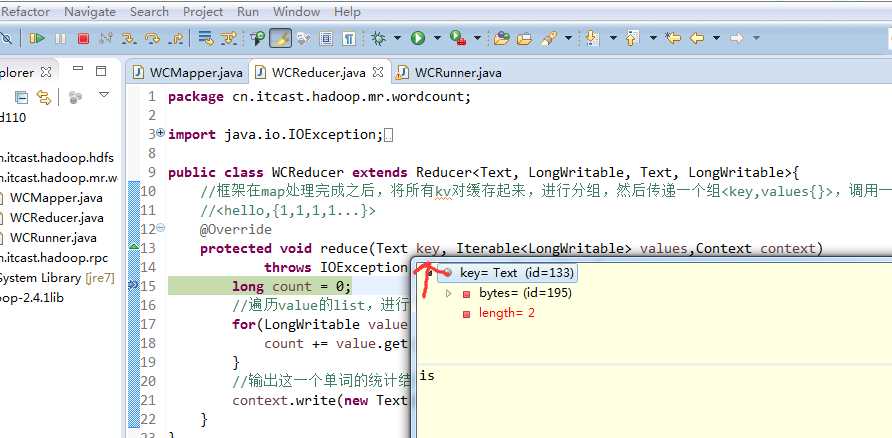Screen dimensions: 892x438
Task: Click the Step Over icon
Action: 152,39
